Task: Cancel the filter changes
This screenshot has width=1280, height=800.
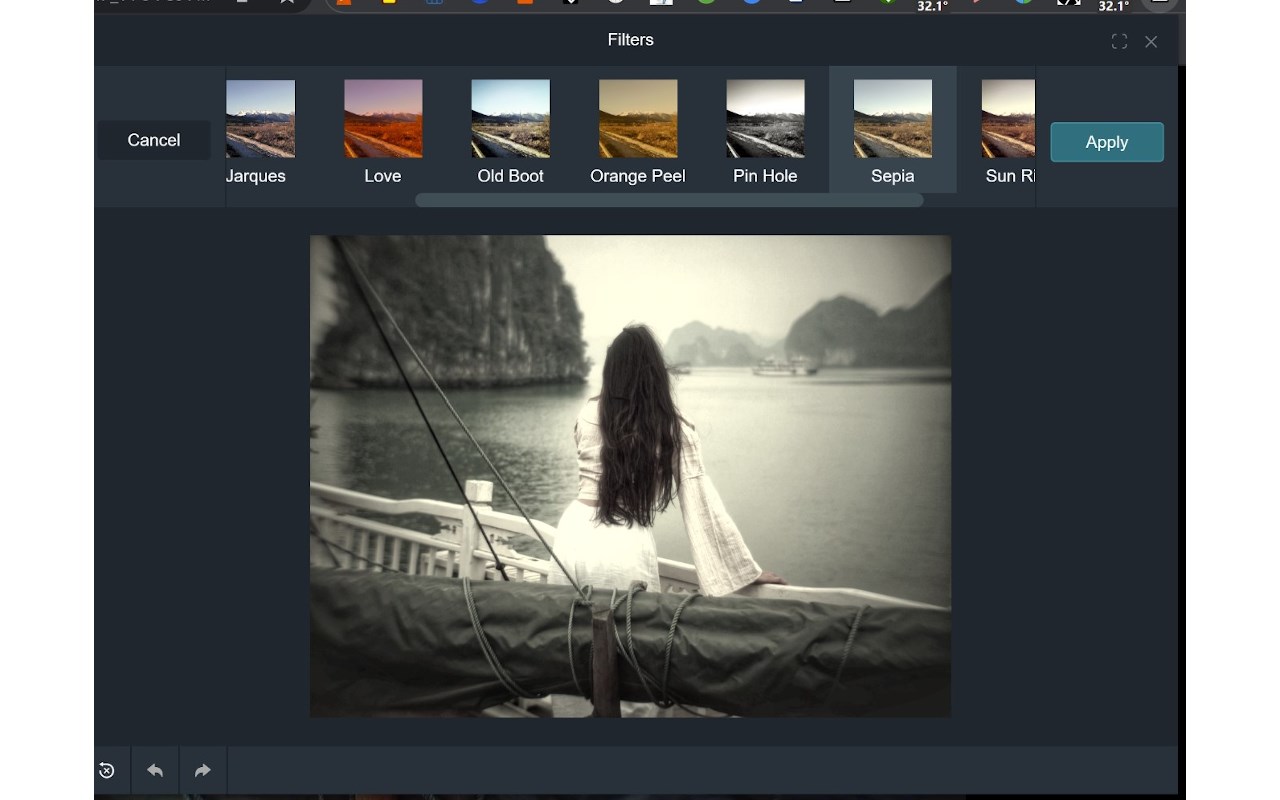Action: tap(154, 140)
